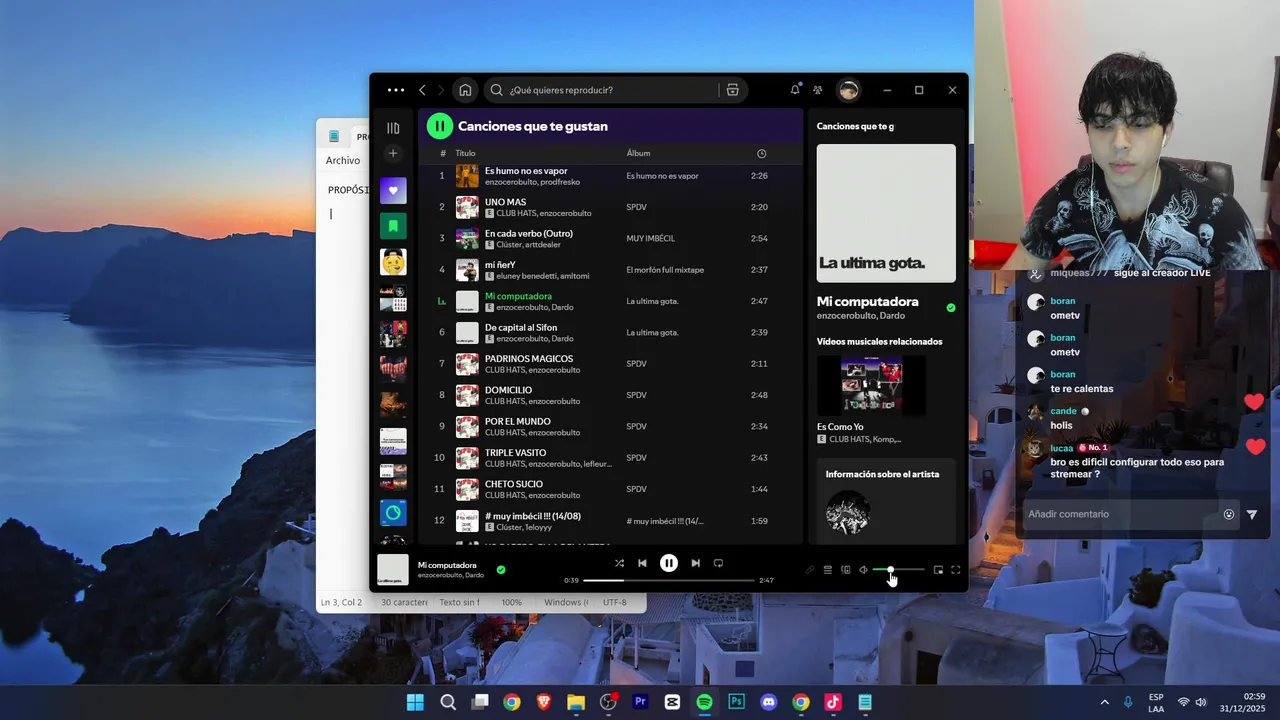Mute with the speaker volume icon
The width and height of the screenshot is (1280, 720).
864,570
